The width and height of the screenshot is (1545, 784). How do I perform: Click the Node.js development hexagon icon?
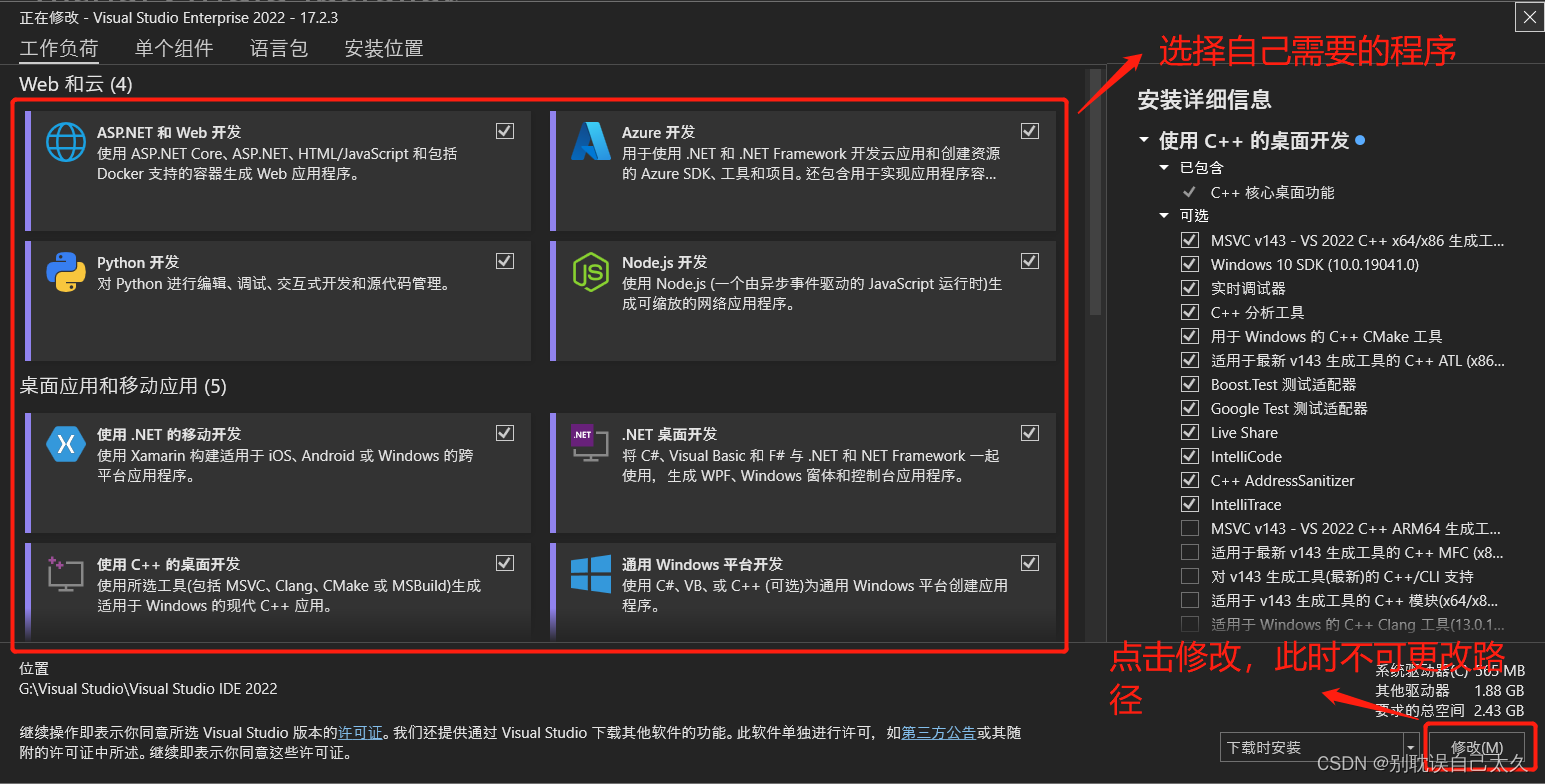[591, 272]
